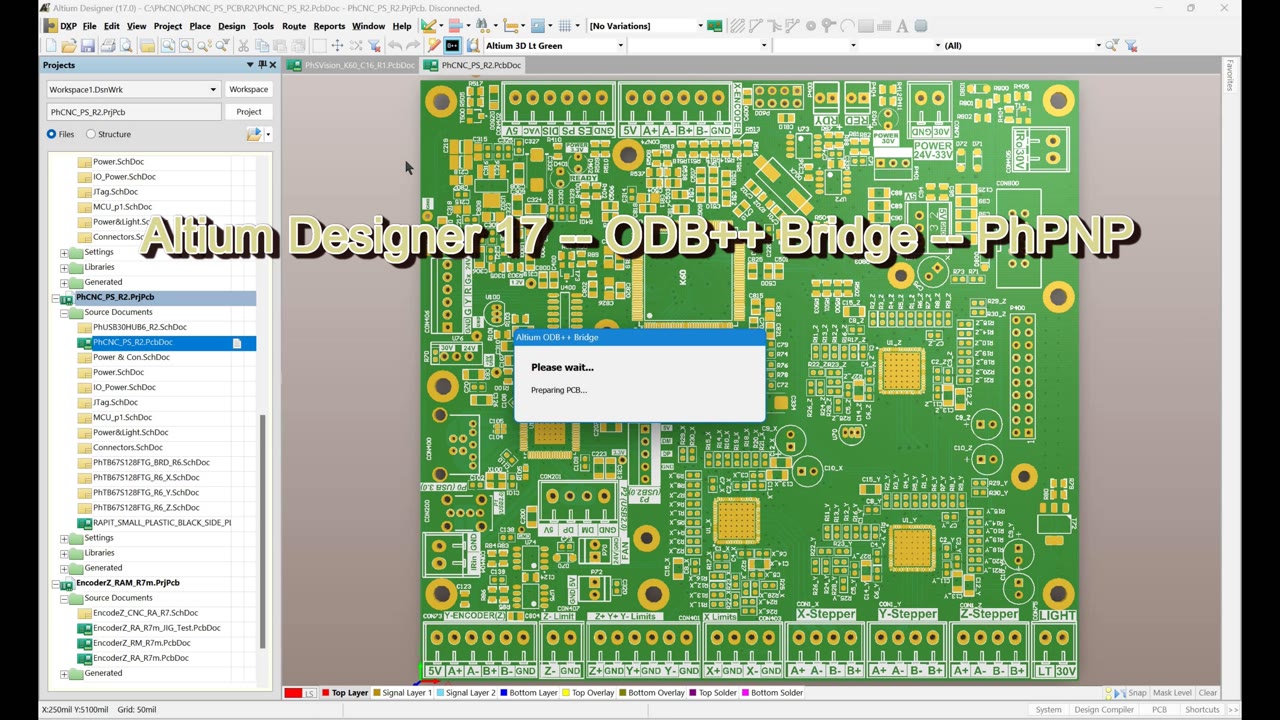Collapse the EncoderZ_RAM_R7m.PrjPcb project node

tap(54, 583)
